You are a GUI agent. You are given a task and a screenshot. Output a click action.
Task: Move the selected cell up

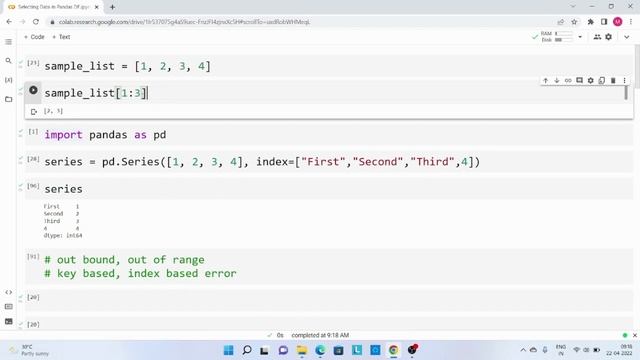pos(545,80)
